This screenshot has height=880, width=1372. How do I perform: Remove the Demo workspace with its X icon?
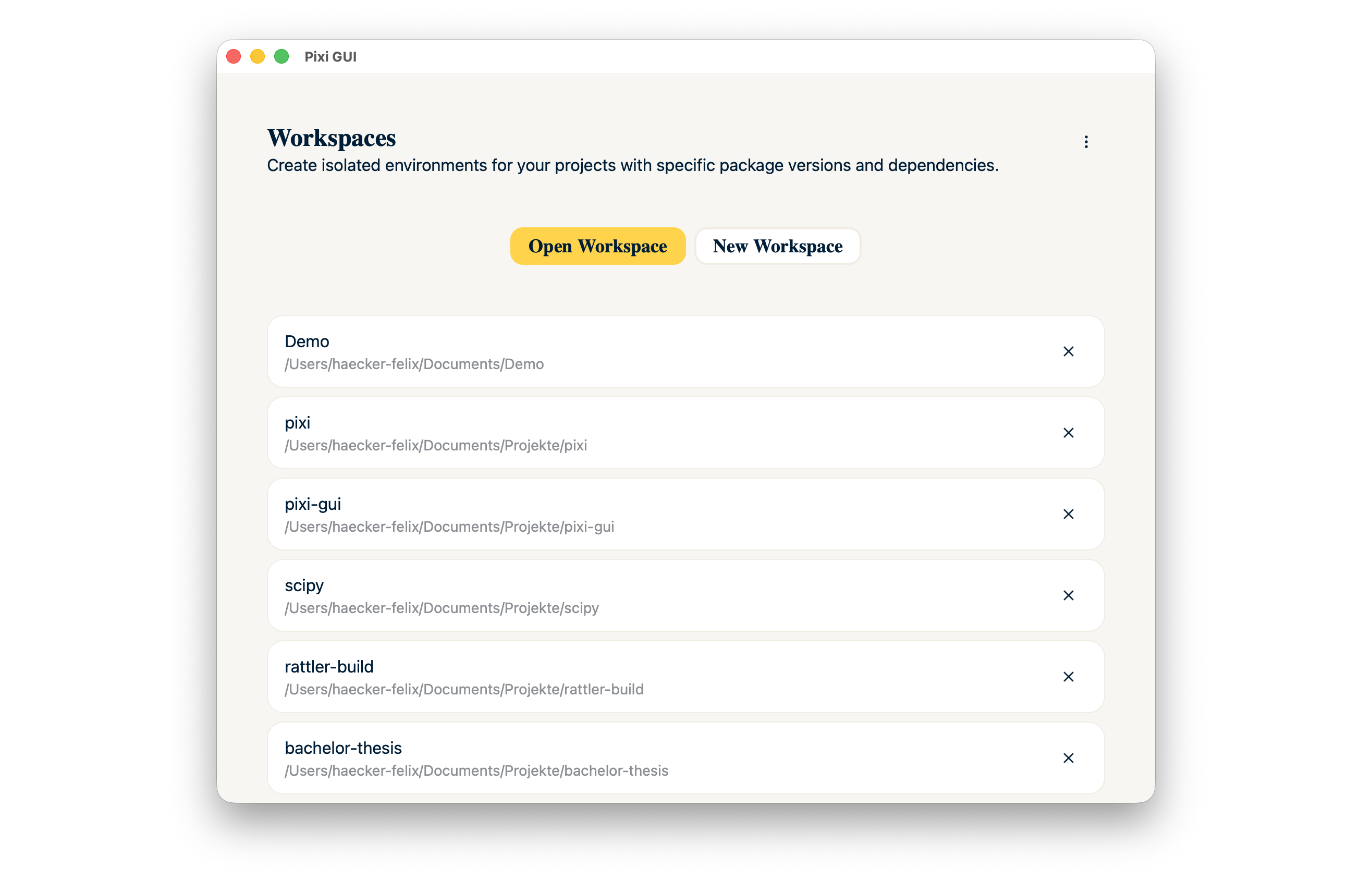click(x=1068, y=351)
